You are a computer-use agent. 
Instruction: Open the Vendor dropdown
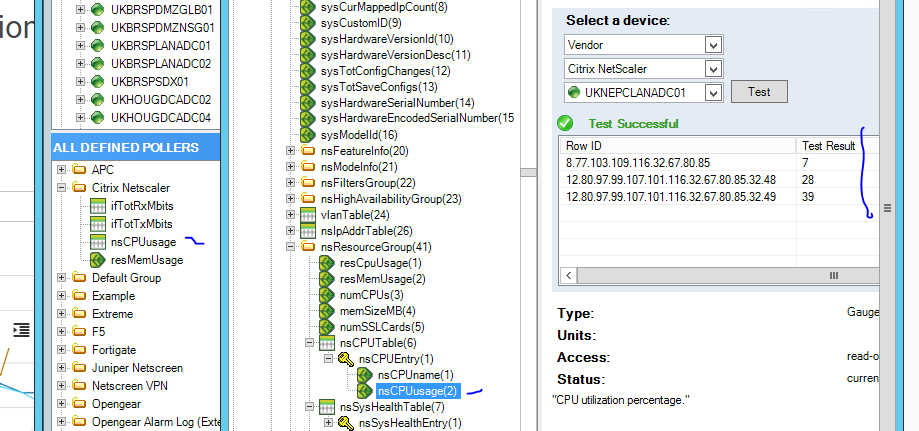coord(713,45)
